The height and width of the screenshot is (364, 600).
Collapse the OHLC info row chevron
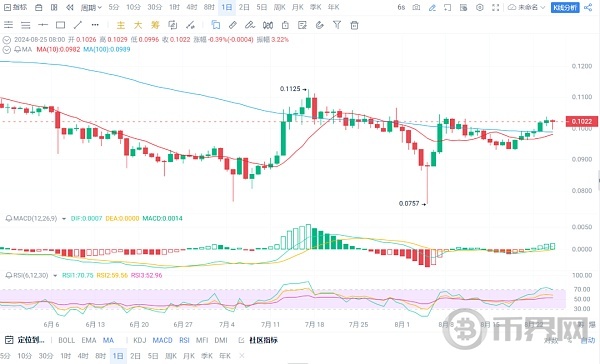click(x=7, y=40)
